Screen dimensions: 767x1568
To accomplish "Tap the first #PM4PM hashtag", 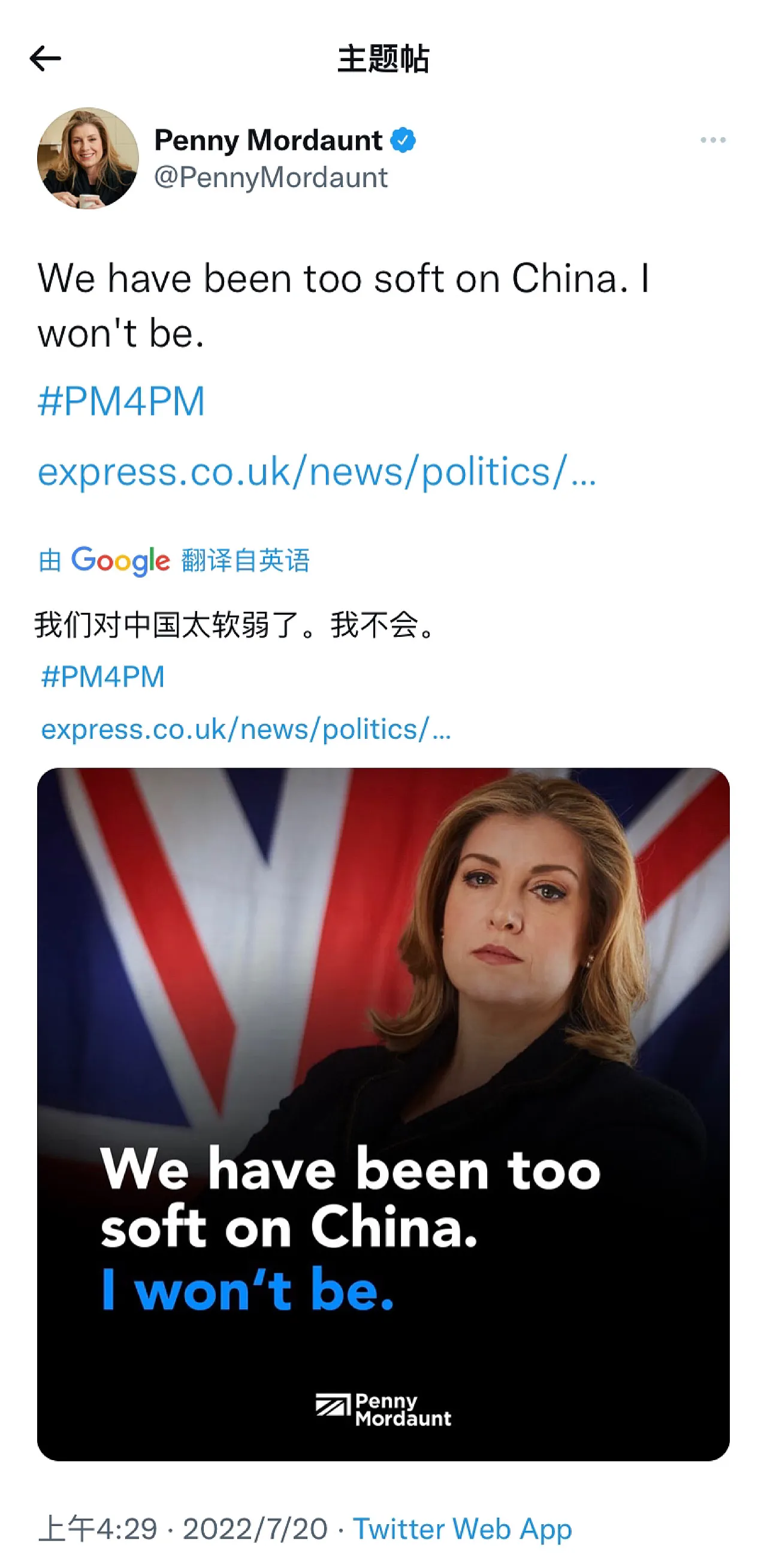I will [121, 402].
